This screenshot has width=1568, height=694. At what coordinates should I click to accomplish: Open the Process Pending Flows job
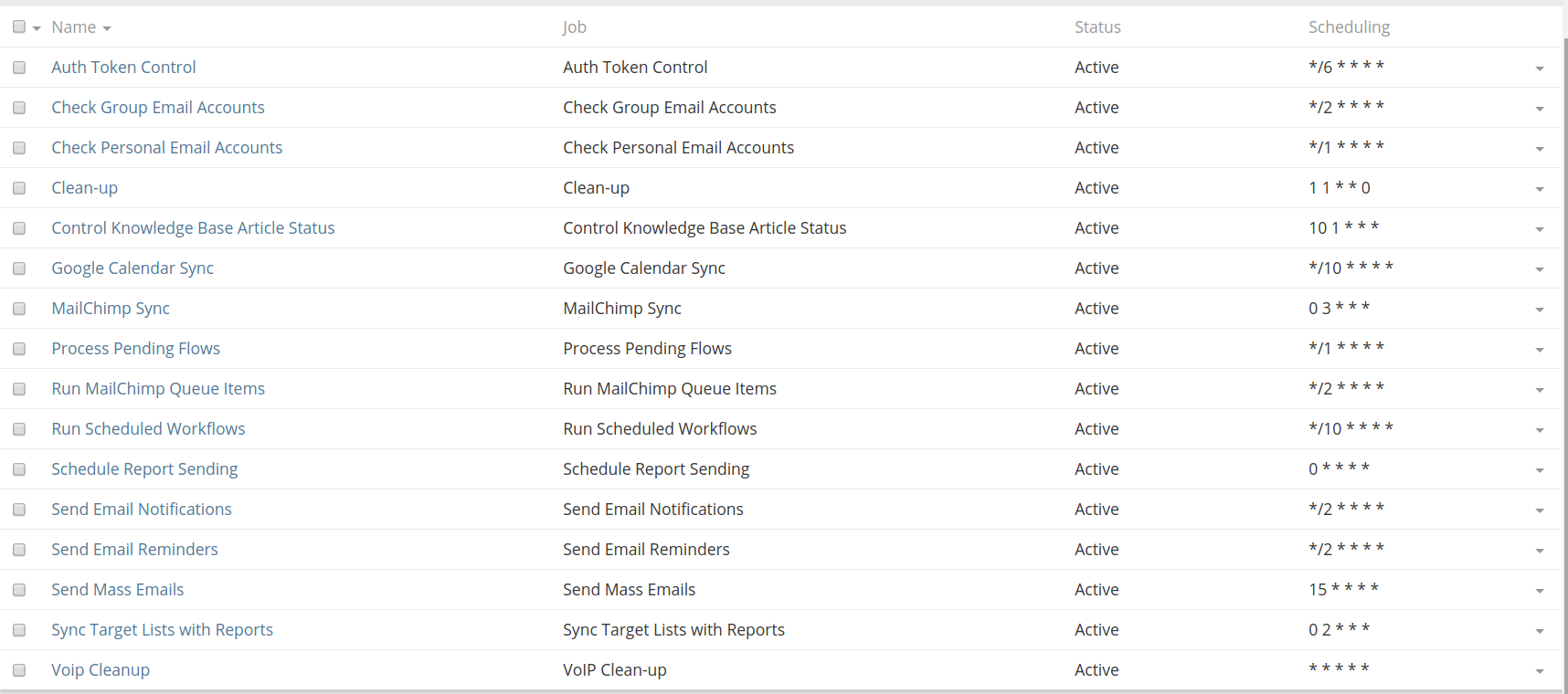[x=135, y=349]
